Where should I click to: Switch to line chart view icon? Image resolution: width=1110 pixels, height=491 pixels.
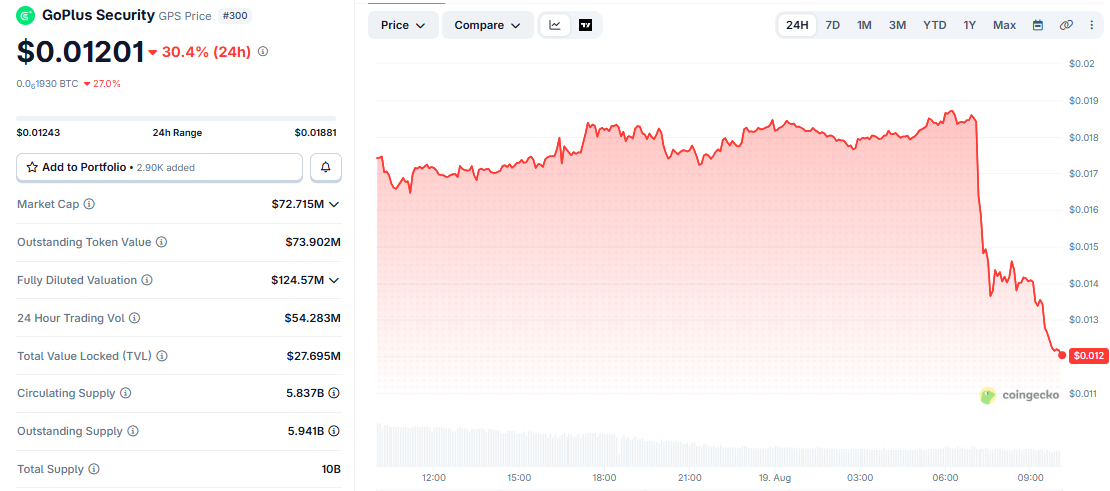[555, 25]
